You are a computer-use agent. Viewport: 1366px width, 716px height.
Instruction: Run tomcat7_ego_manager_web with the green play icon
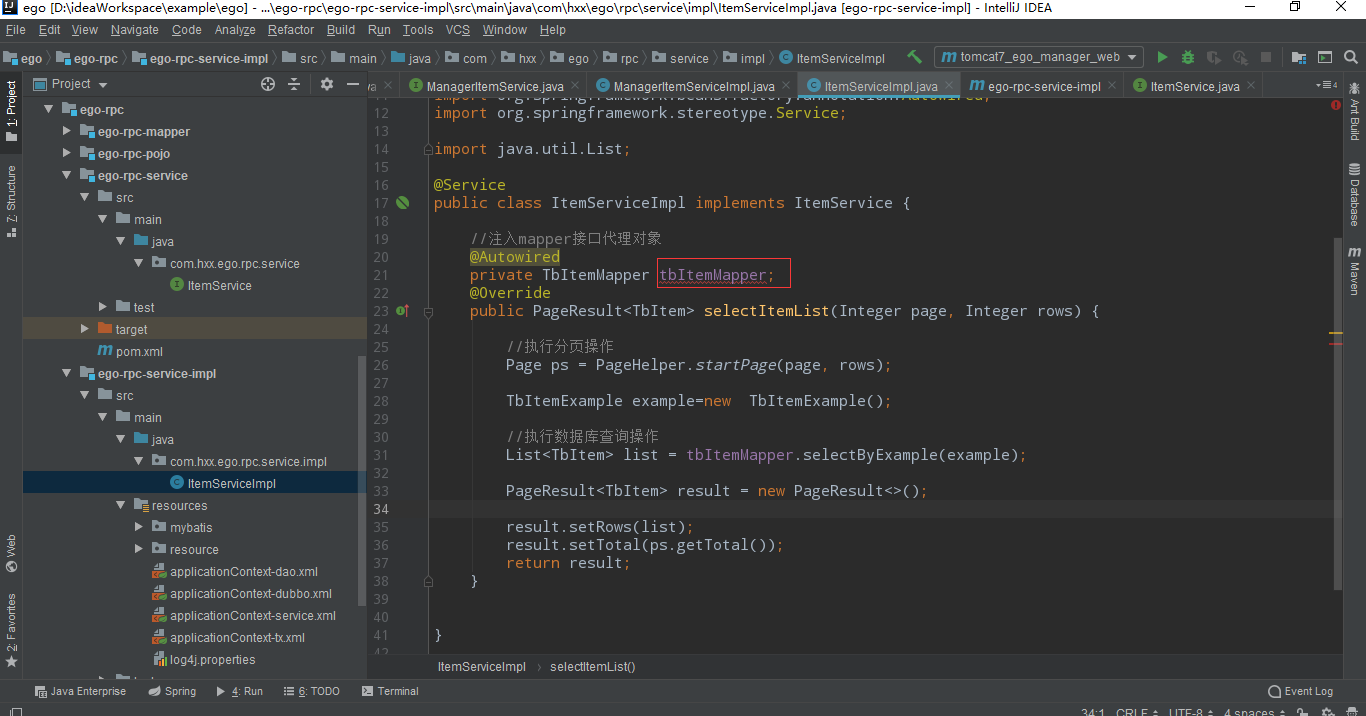point(1162,57)
